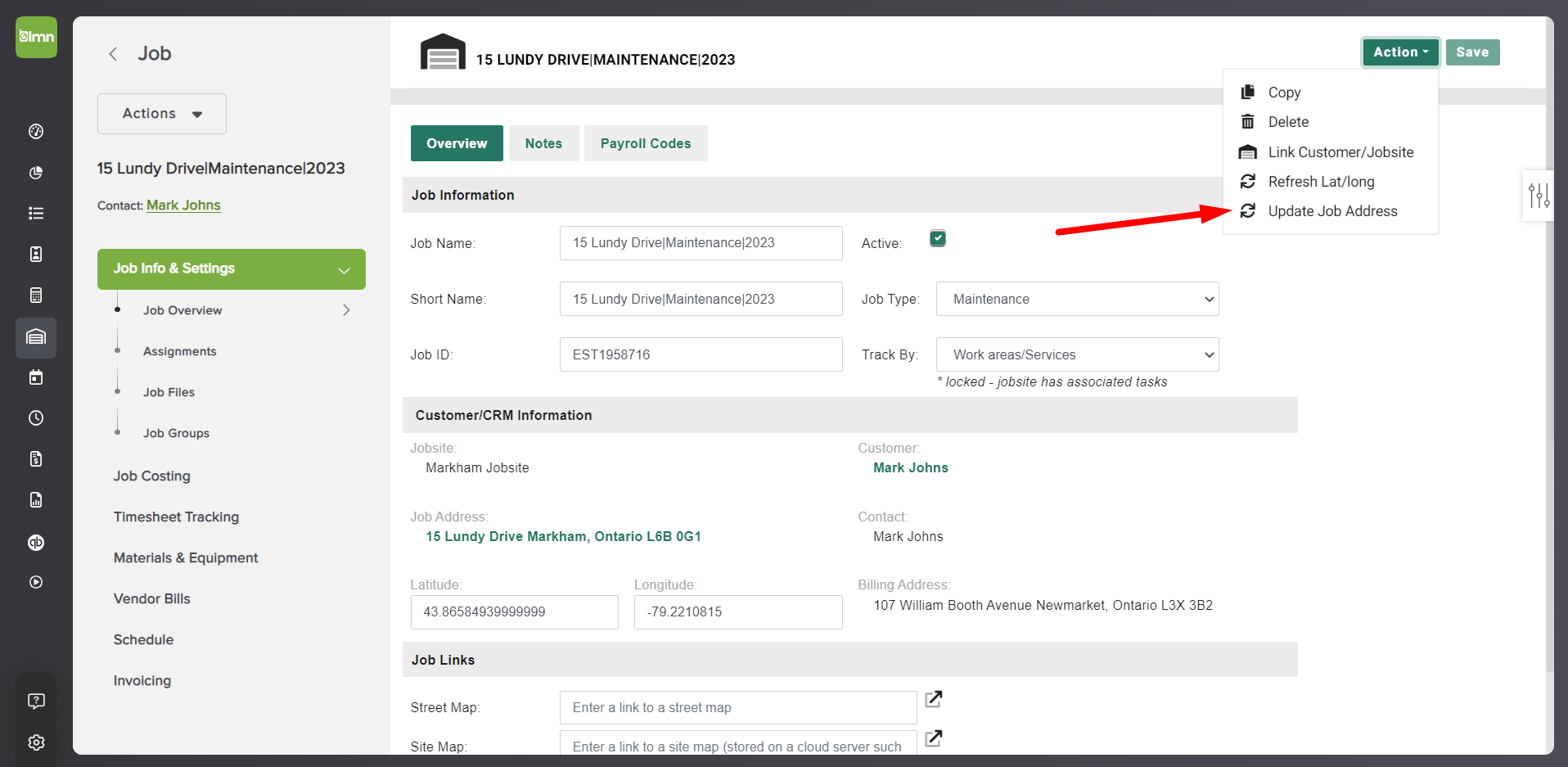Open the Invoicing section
Screen dimensions: 1568x767
pyautogui.click(x=142, y=680)
